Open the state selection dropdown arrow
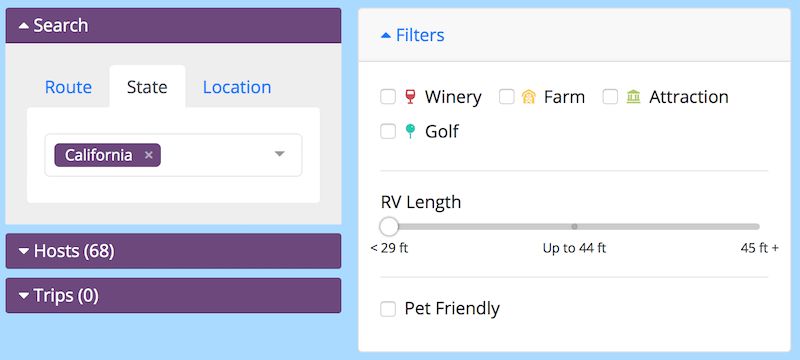The width and height of the screenshot is (800, 360). (279, 154)
